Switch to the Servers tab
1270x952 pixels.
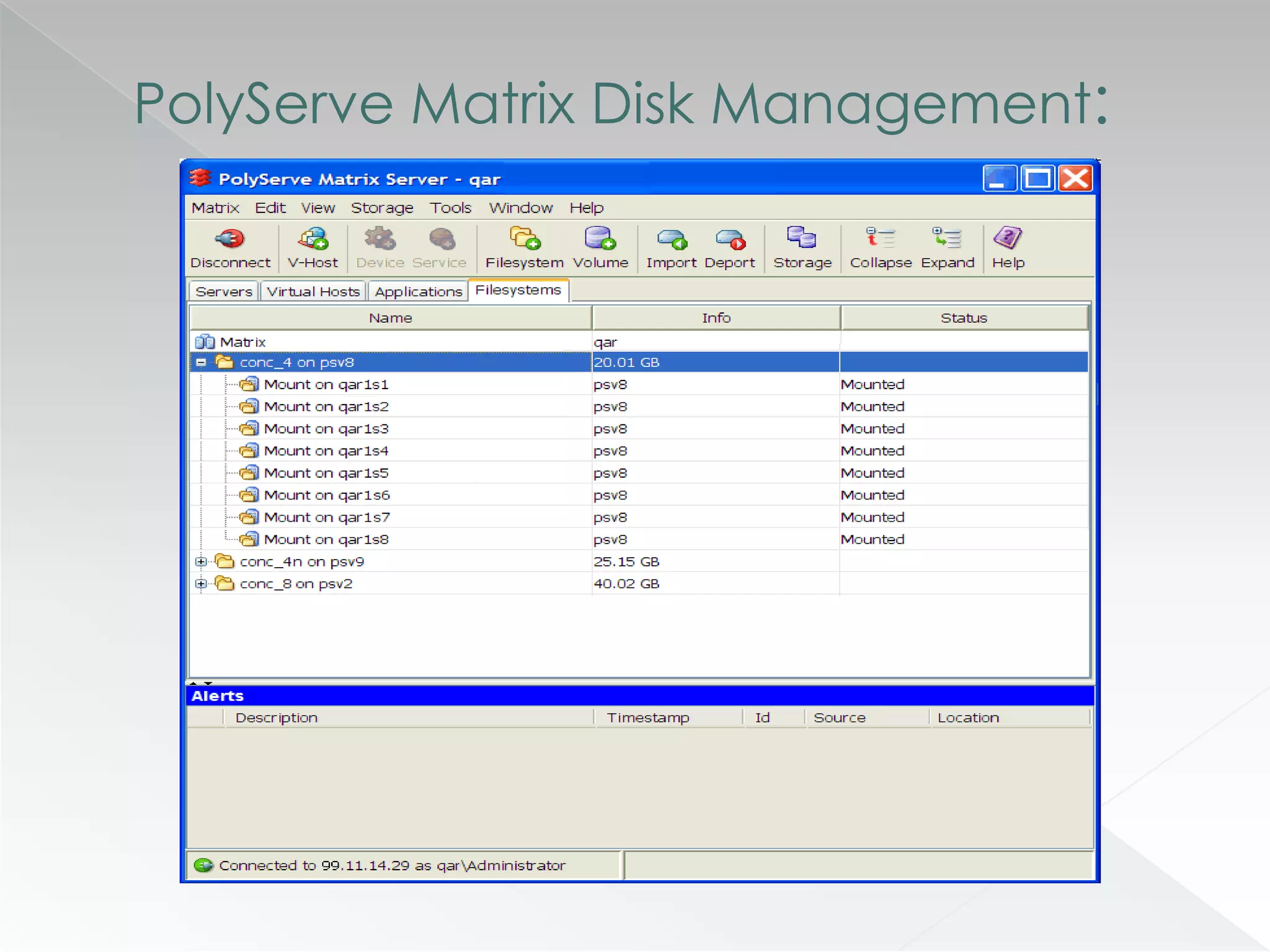(224, 291)
